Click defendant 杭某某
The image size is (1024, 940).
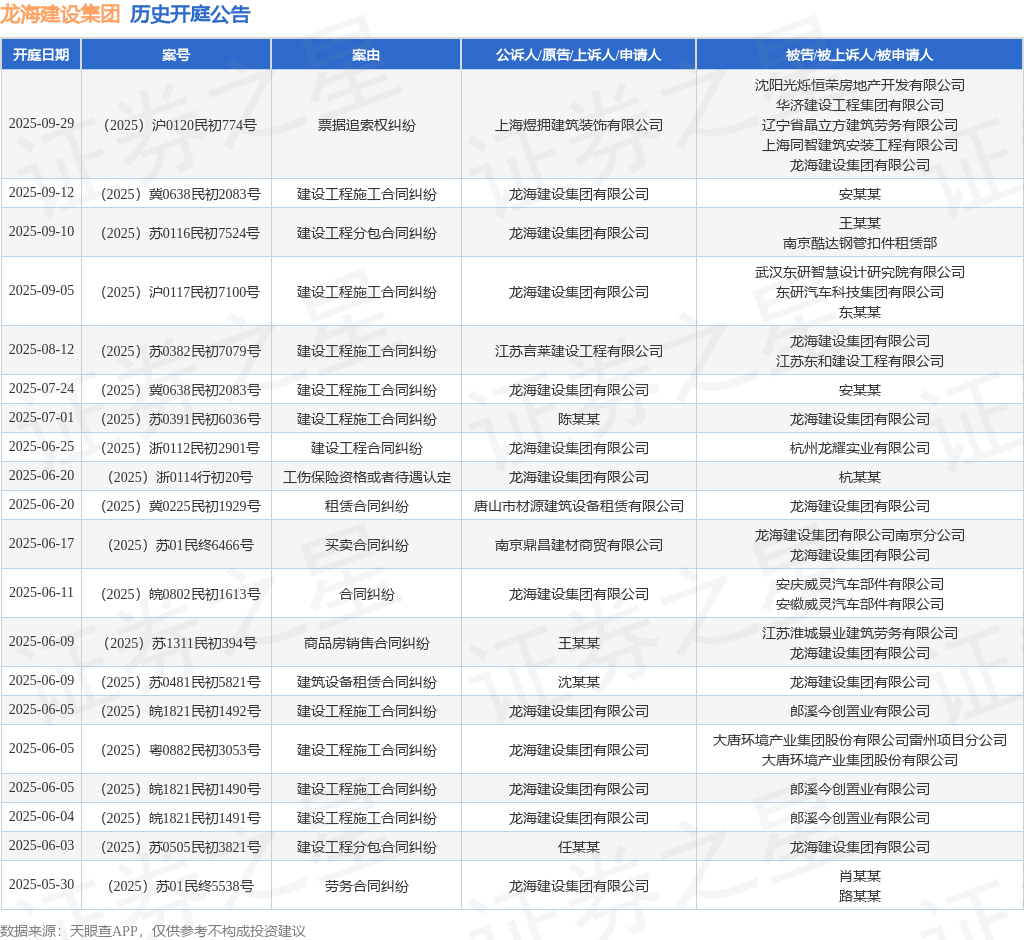click(x=859, y=477)
